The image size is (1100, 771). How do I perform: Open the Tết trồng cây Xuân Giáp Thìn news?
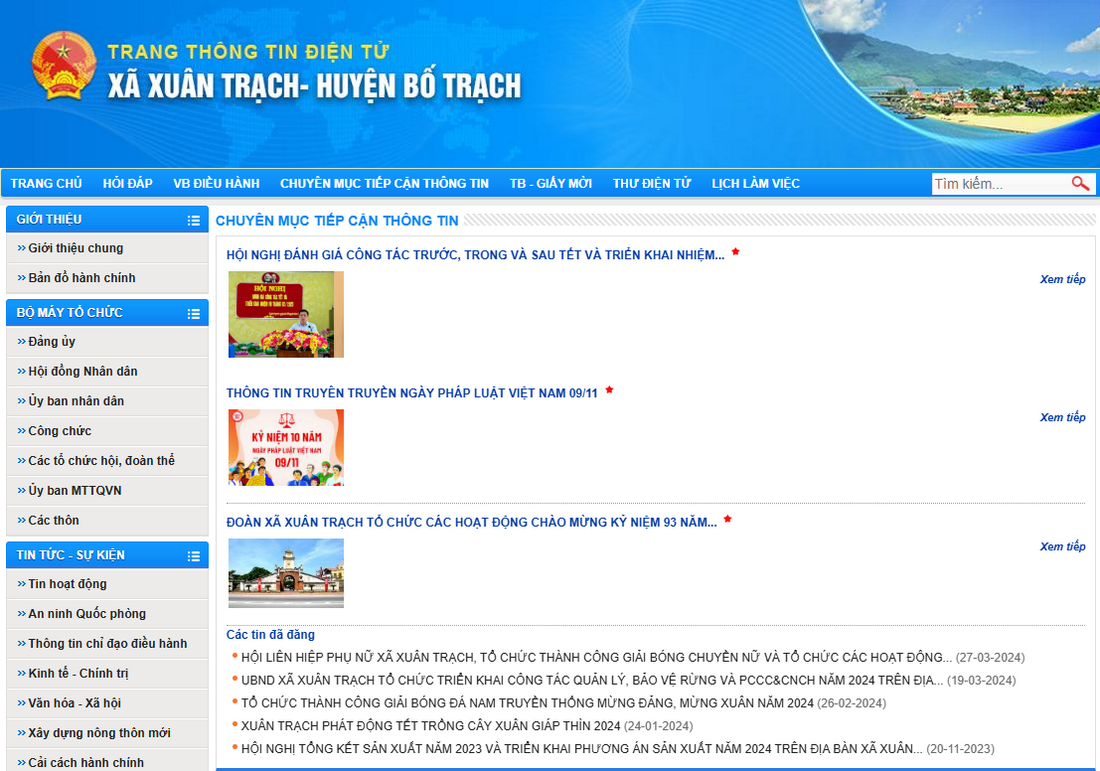[x=430, y=726]
